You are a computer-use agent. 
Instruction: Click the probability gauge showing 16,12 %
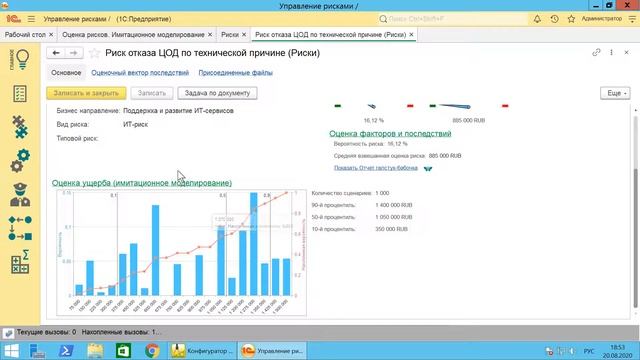[x=373, y=111]
